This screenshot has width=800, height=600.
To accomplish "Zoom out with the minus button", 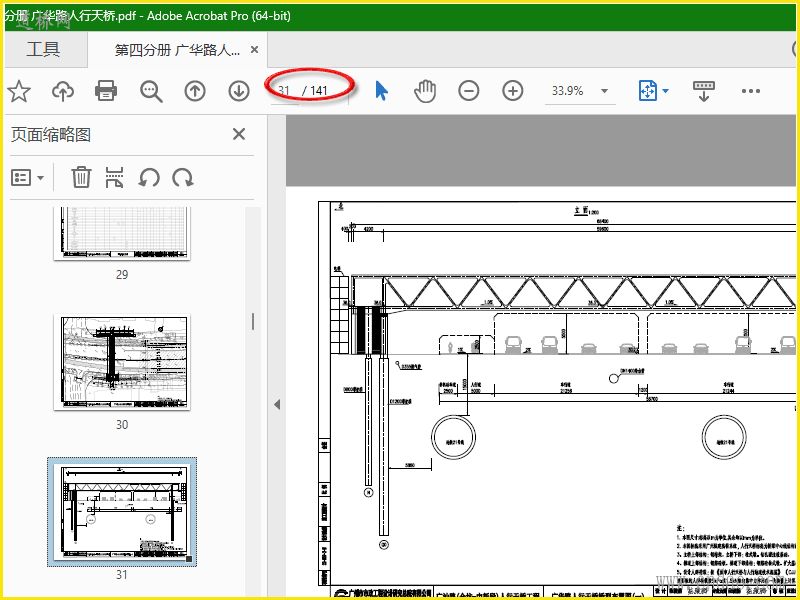I will coord(468,91).
